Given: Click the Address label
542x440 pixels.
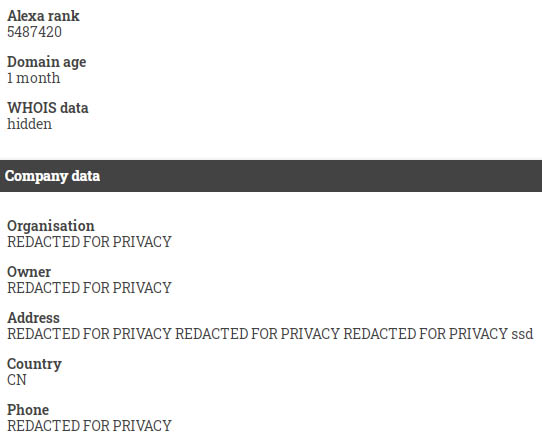Looking at the screenshot, I should pyautogui.click(x=34, y=318).
